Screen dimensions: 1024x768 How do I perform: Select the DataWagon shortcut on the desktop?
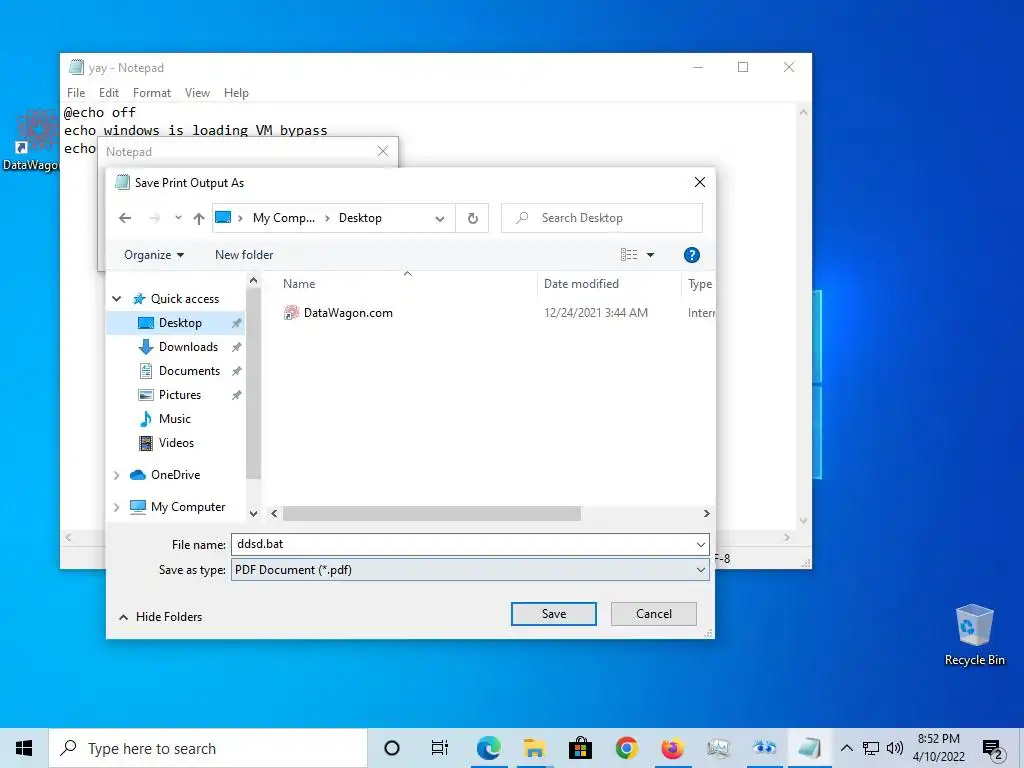[31, 140]
